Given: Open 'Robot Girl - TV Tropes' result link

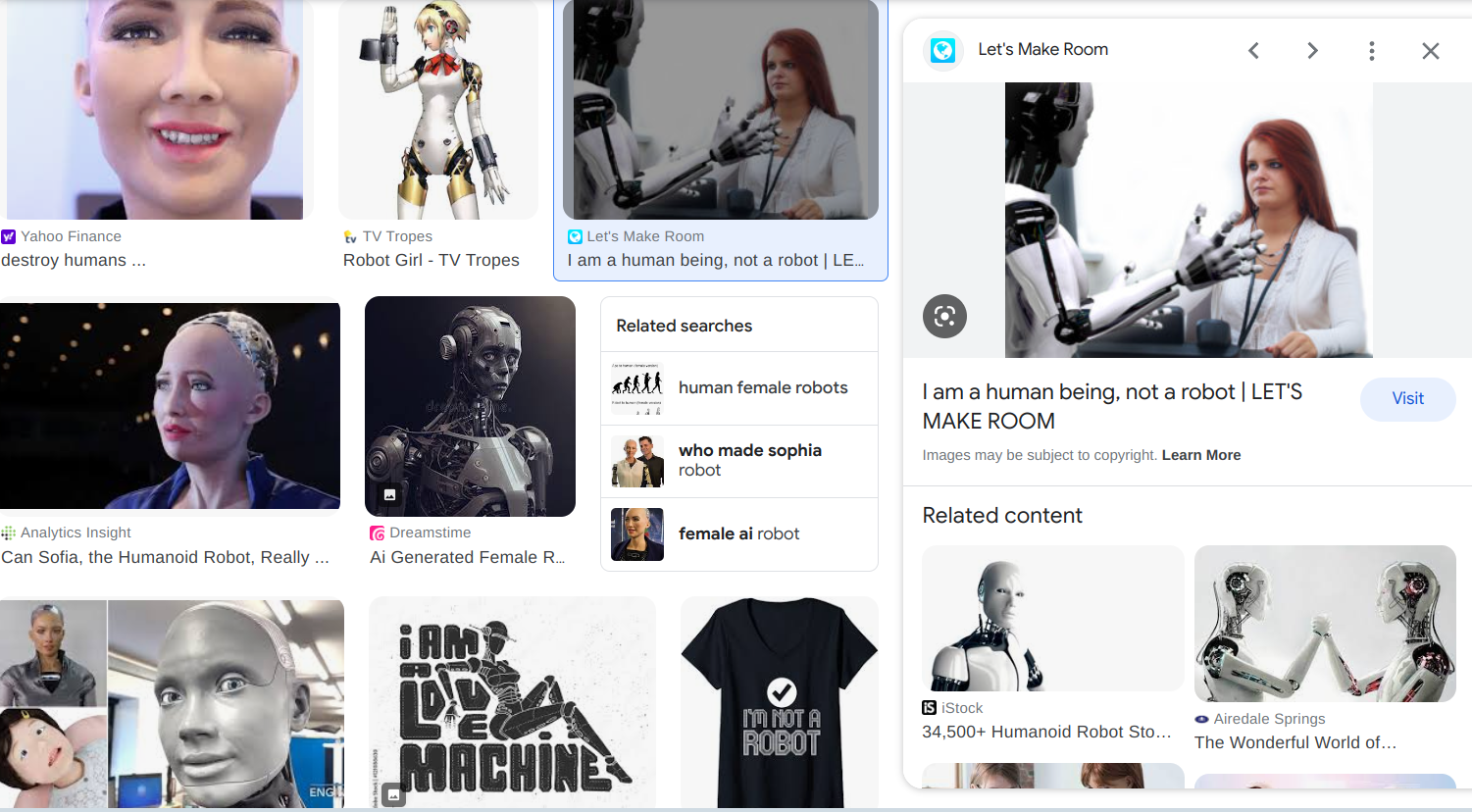Looking at the screenshot, I should click(431, 260).
